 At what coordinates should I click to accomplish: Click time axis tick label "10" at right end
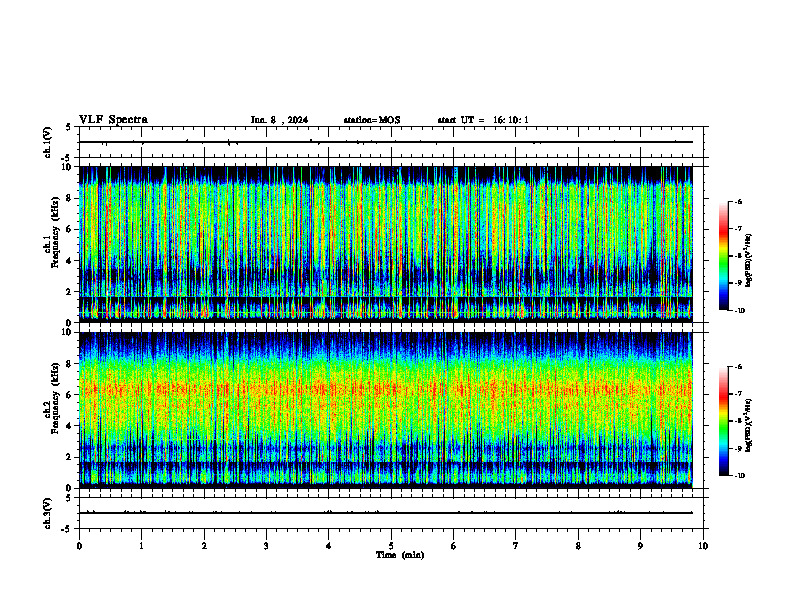pyautogui.click(x=703, y=546)
